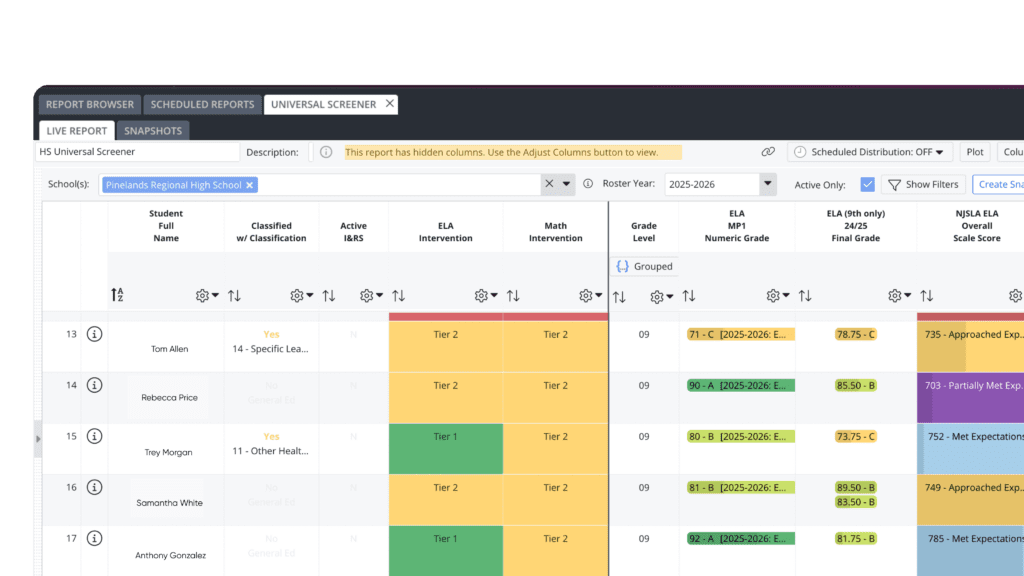Switch to the Snapshots tab
Image resolution: width=1024 pixels, height=576 pixels.
(153, 131)
